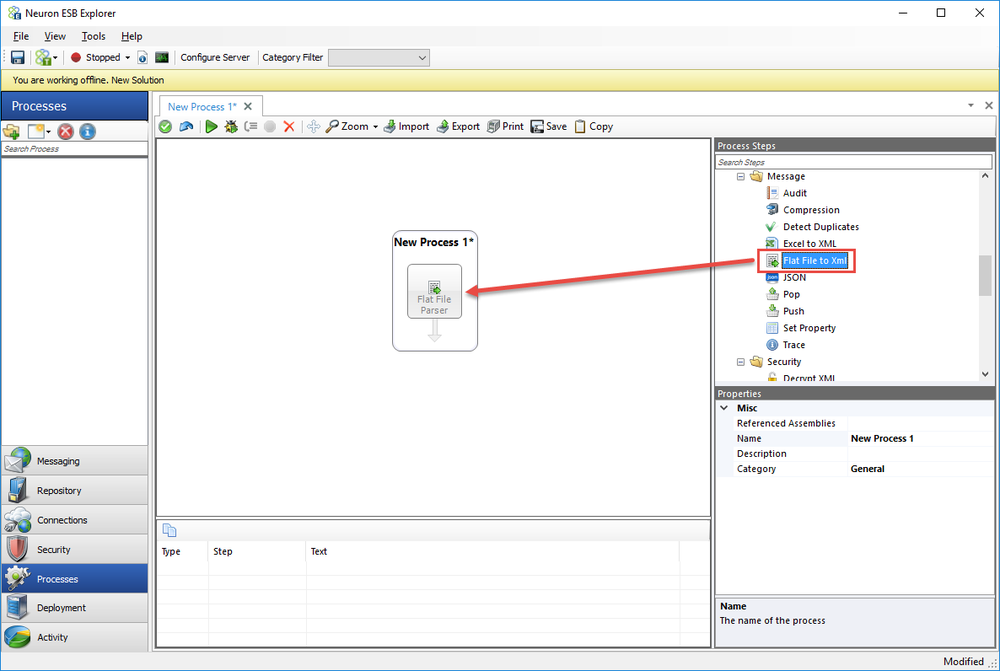1000x671 pixels.
Task: Click the Search Steps input field
Action: (x=853, y=162)
